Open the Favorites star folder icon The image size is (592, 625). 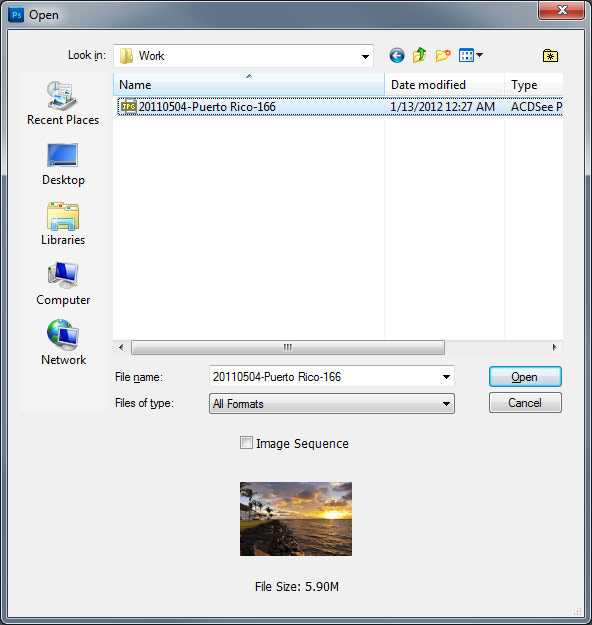tap(550, 55)
